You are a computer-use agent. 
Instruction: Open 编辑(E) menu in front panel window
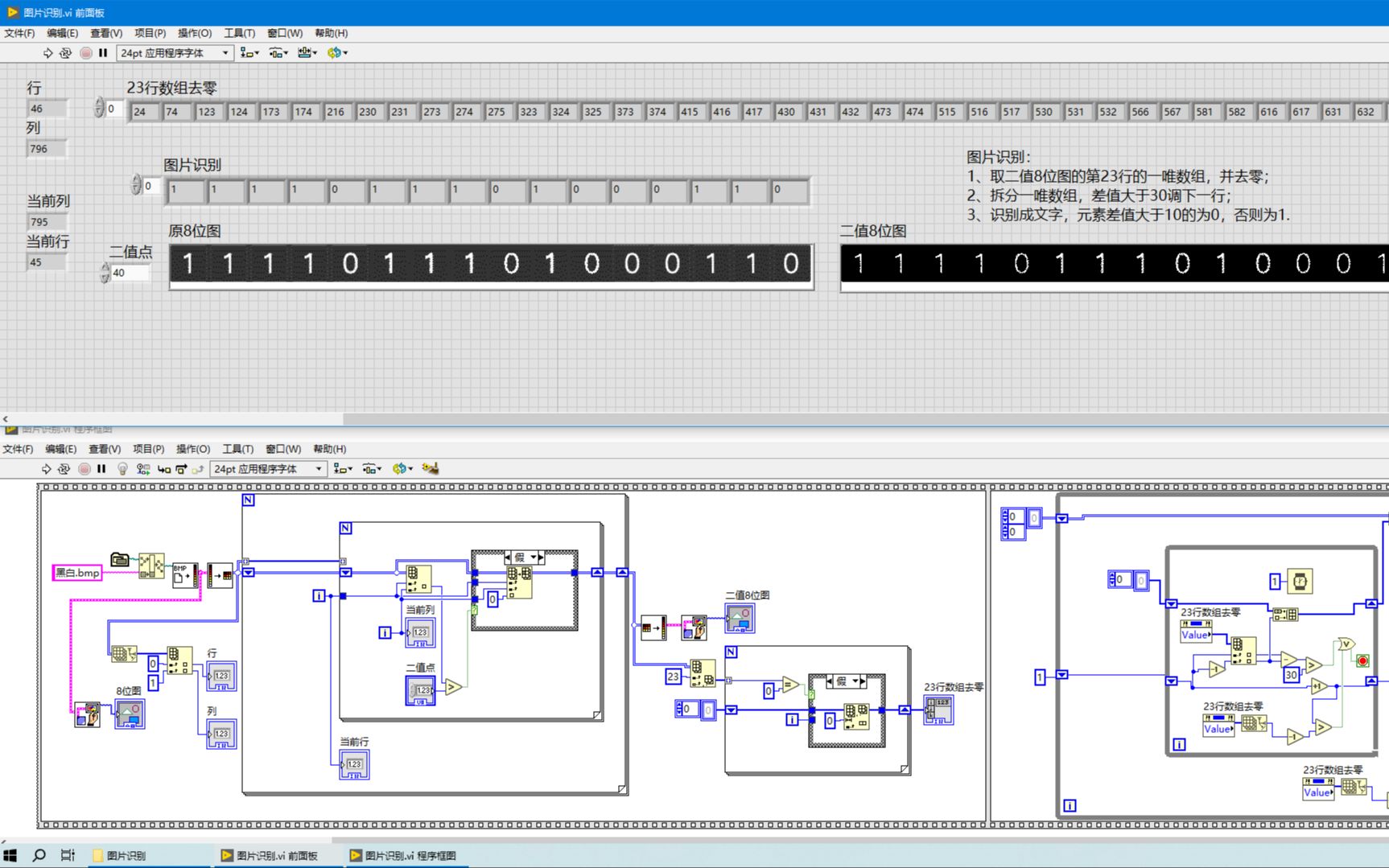click(62, 33)
